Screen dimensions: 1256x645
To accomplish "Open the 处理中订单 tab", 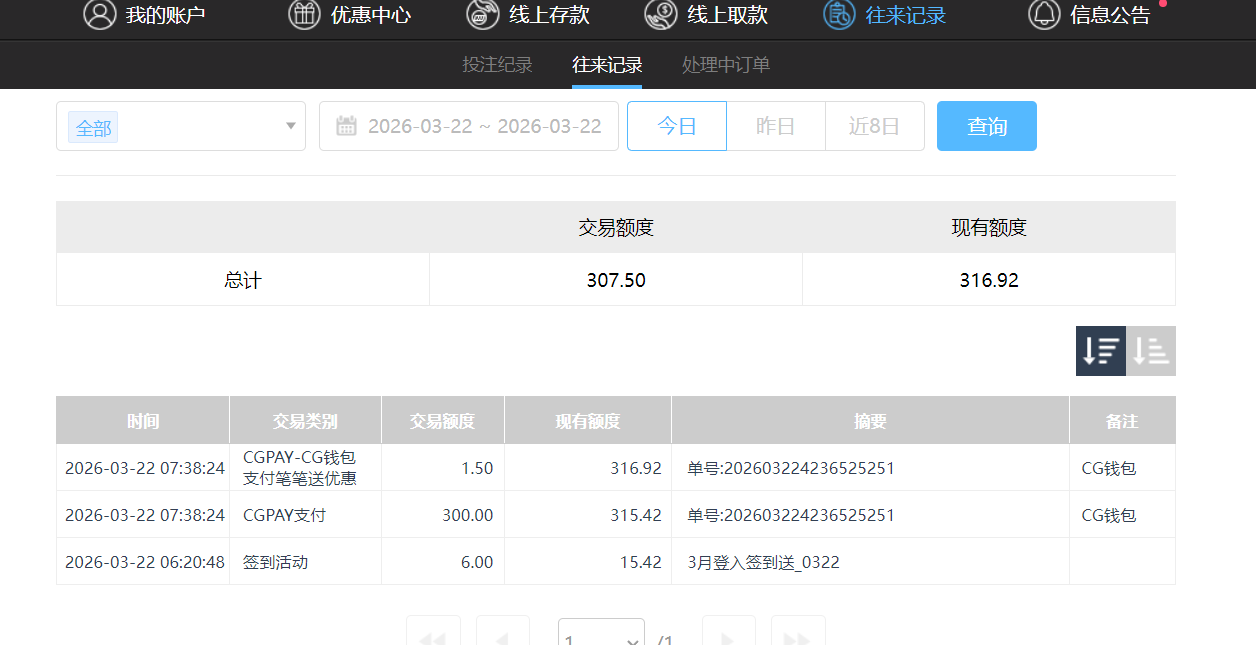I will (x=725, y=63).
